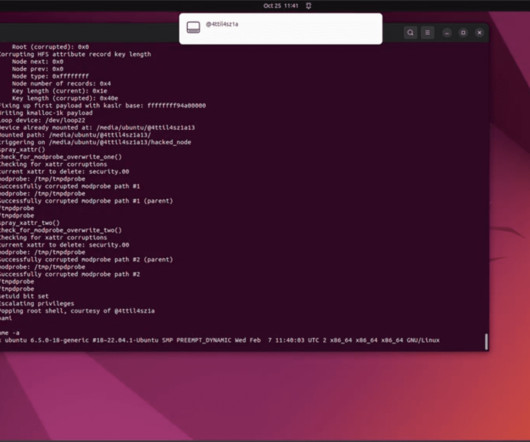Screen dimensions: 530x442
Task: Click the drive icon in the notification
Action: [193, 27]
